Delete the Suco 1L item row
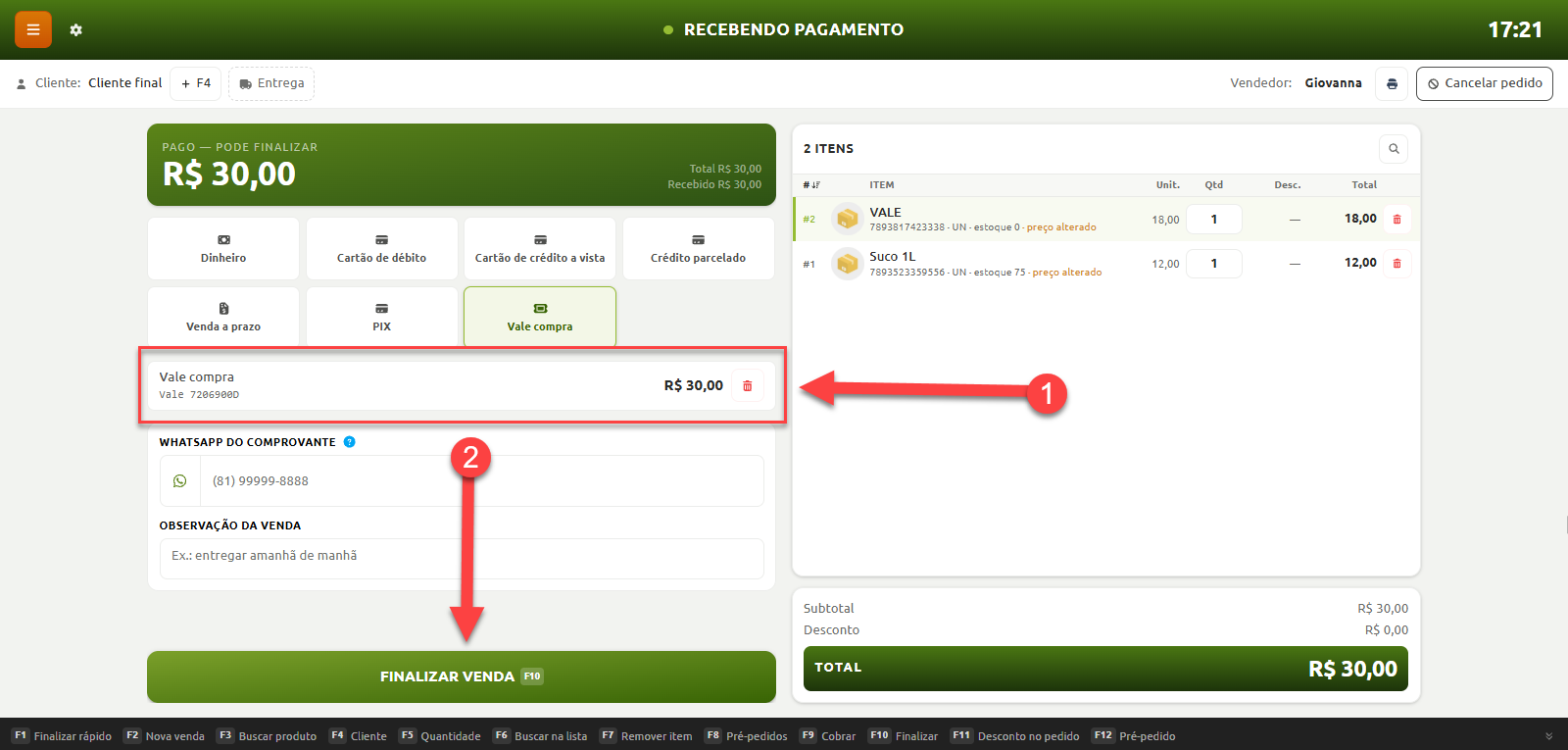 pos(1397,263)
